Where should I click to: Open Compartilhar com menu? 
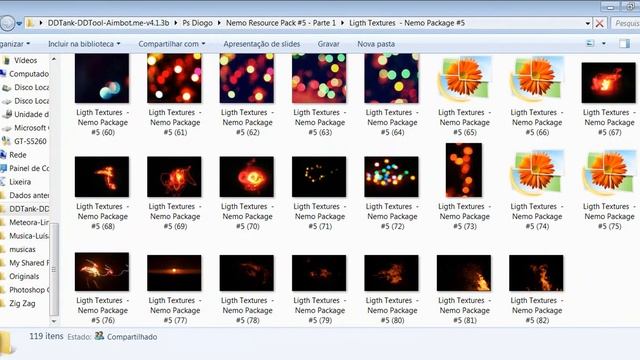[x=172, y=44]
